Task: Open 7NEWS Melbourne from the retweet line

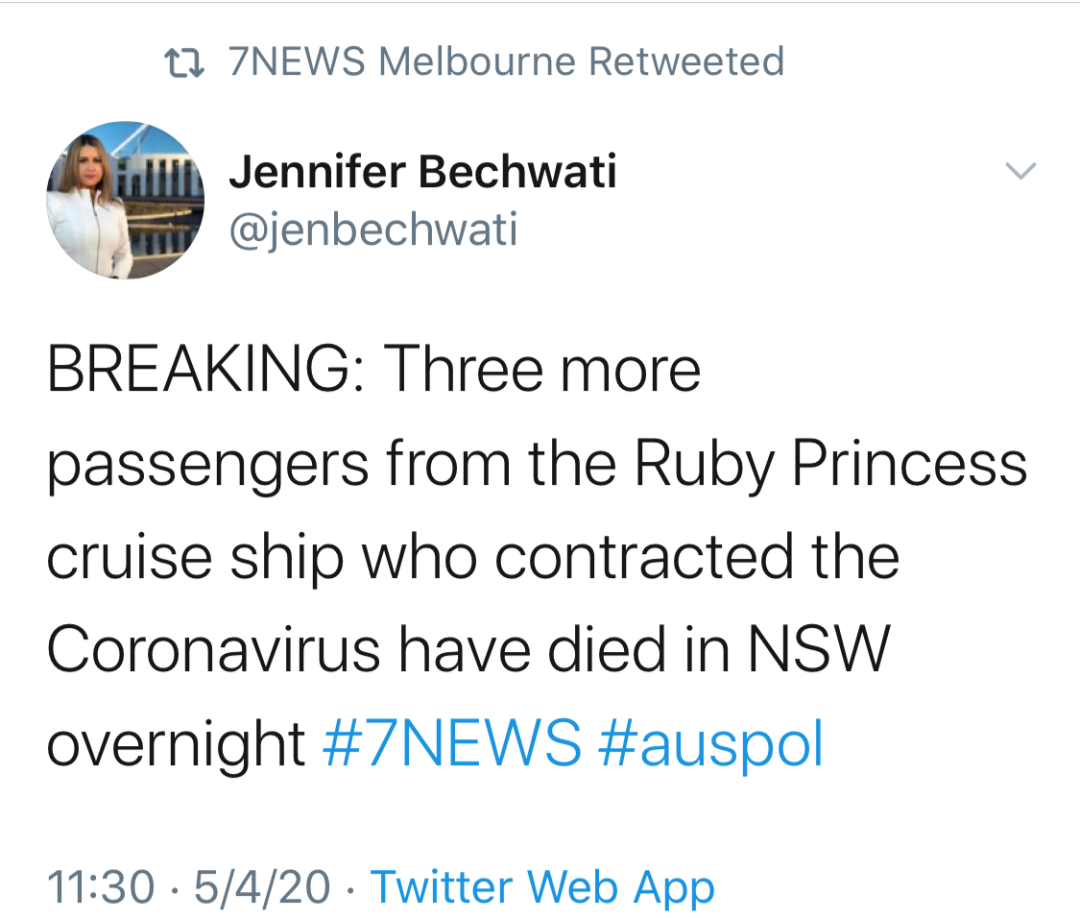Action: point(402,61)
